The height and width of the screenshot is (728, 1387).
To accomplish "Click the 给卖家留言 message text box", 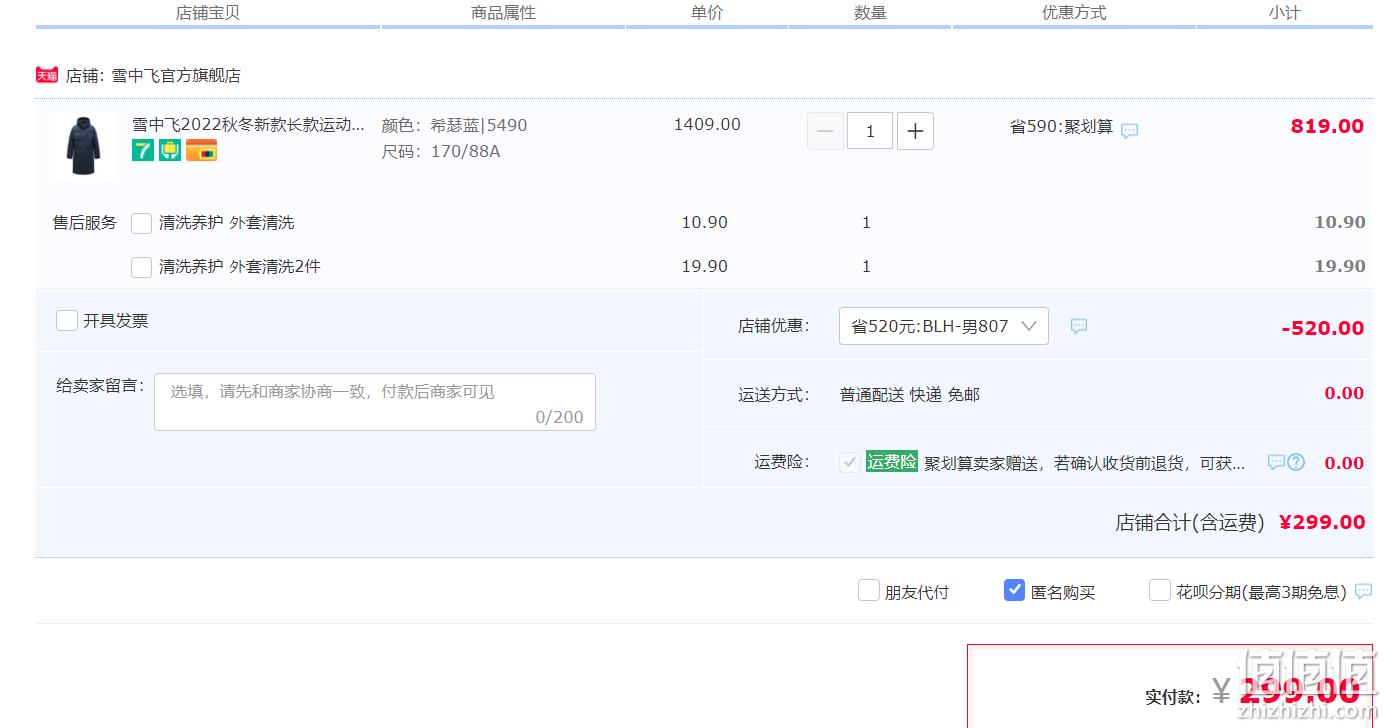I will (375, 402).
